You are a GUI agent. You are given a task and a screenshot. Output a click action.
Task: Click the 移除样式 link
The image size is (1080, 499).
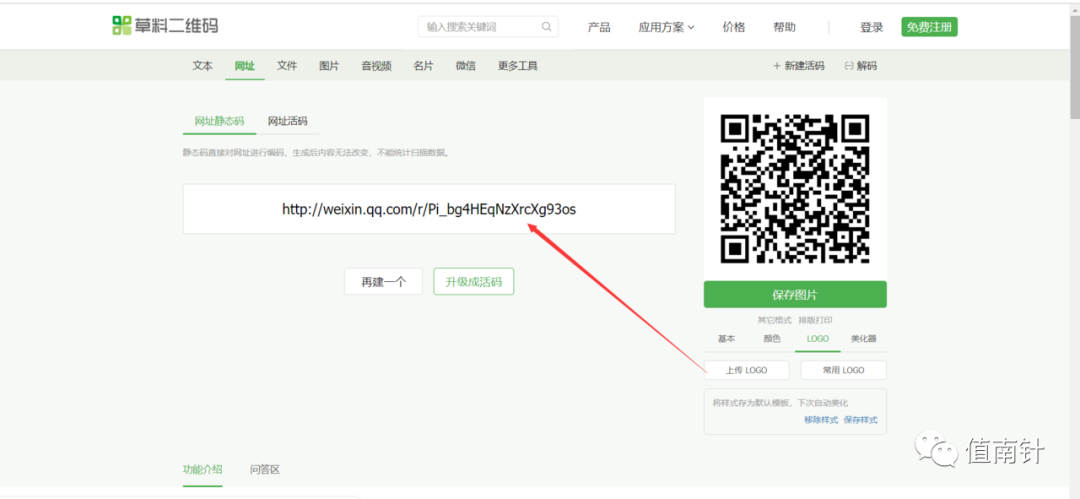point(821,420)
